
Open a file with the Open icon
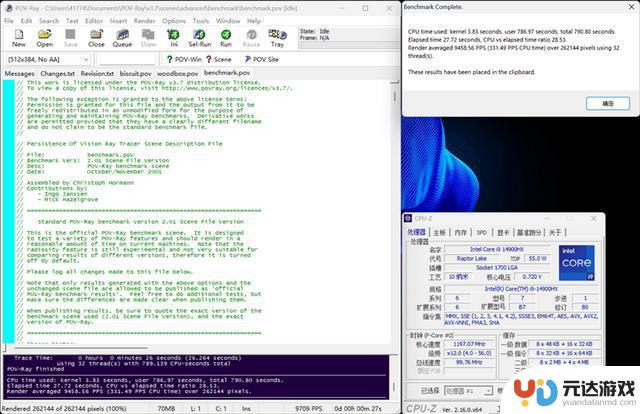point(44,38)
